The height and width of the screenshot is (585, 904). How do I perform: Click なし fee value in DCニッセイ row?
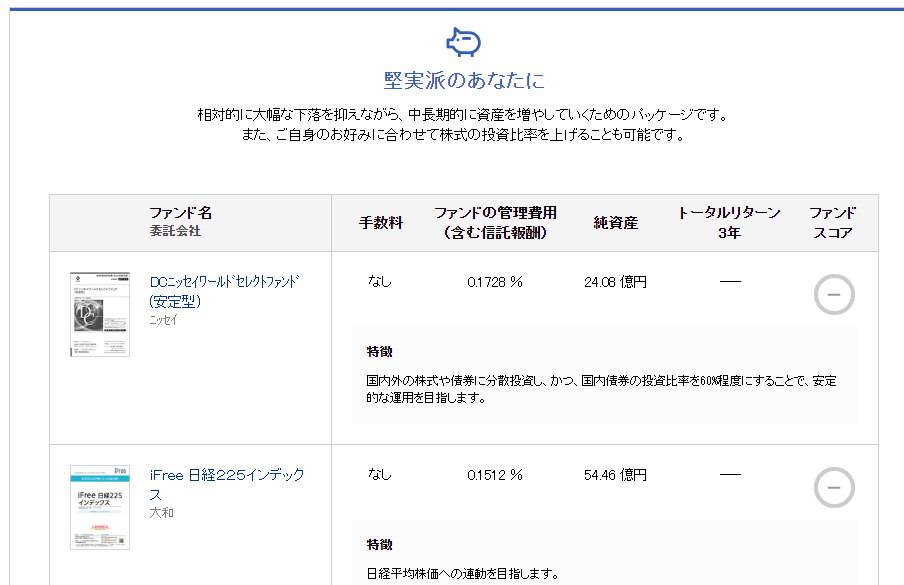tap(380, 281)
